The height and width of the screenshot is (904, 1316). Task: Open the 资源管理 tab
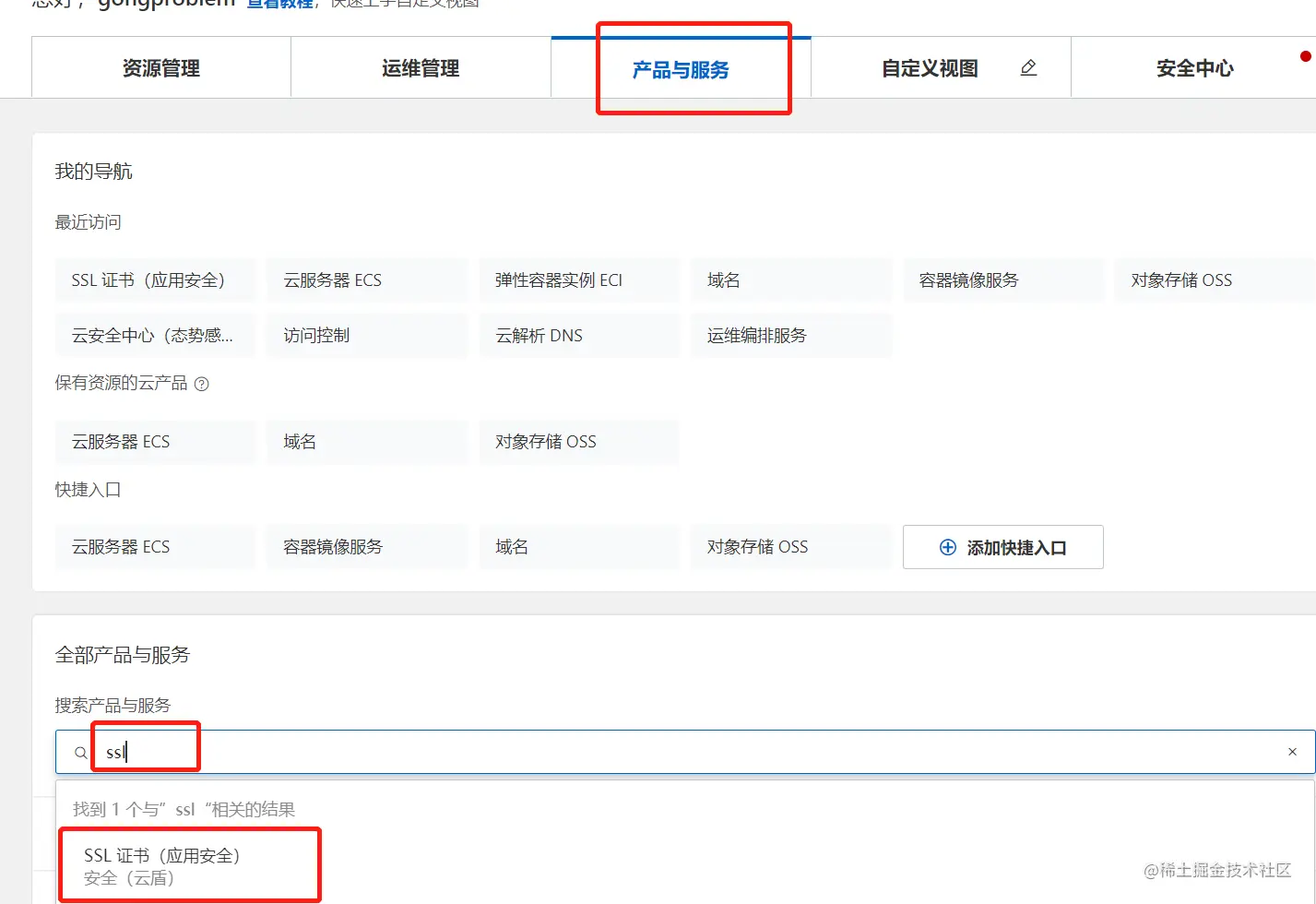tap(161, 68)
